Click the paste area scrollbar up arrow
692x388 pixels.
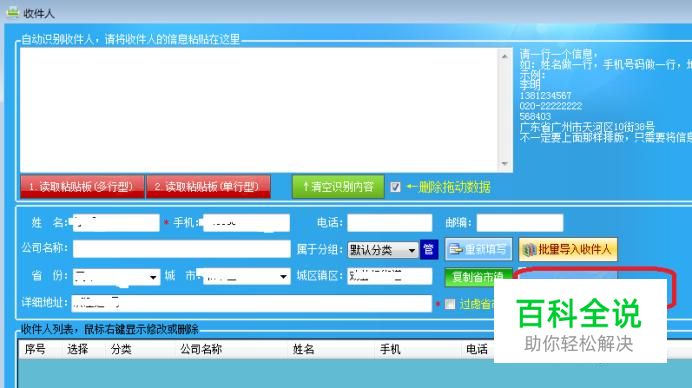504,56
